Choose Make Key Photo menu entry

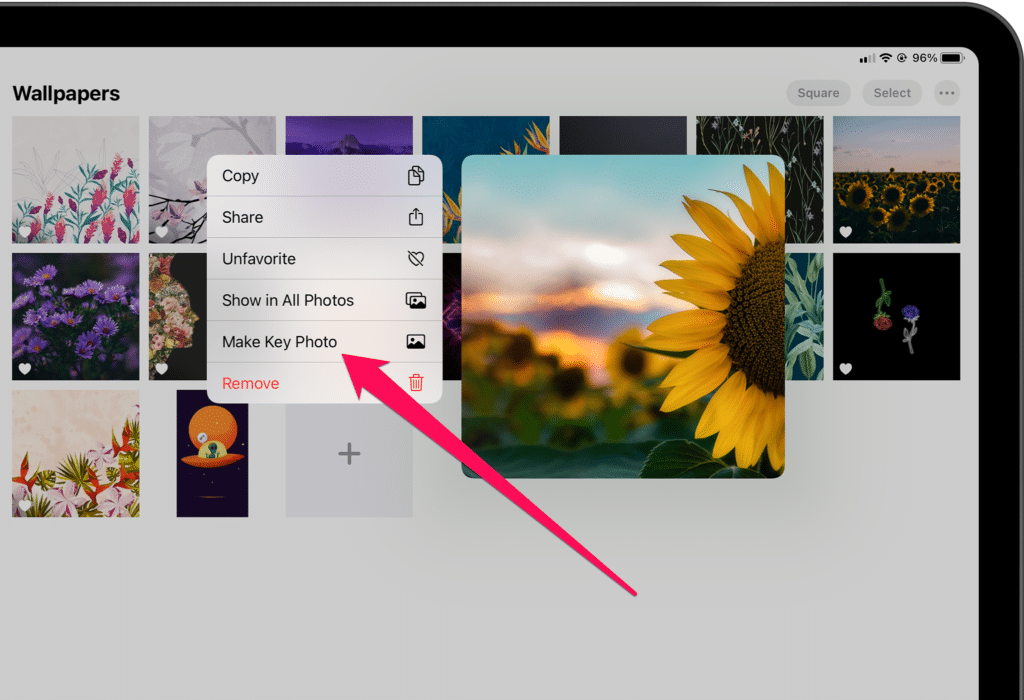tap(280, 342)
